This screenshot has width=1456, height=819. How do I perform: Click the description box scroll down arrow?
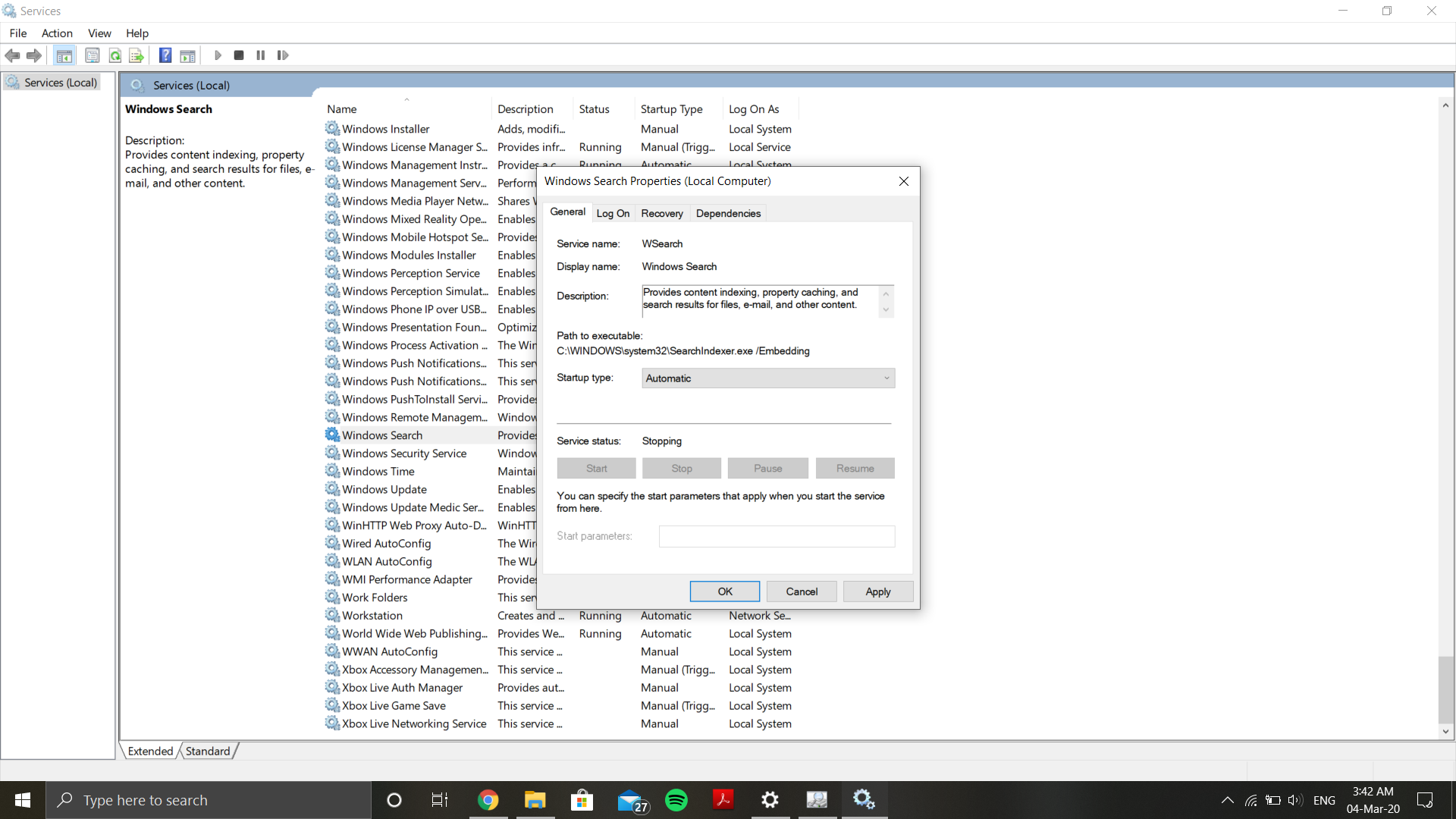coord(886,310)
